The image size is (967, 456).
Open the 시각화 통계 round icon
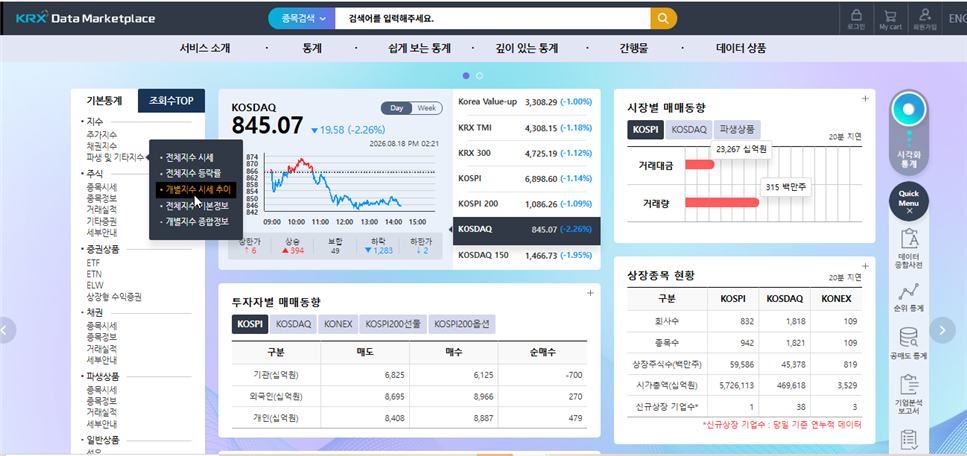[x=909, y=110]
